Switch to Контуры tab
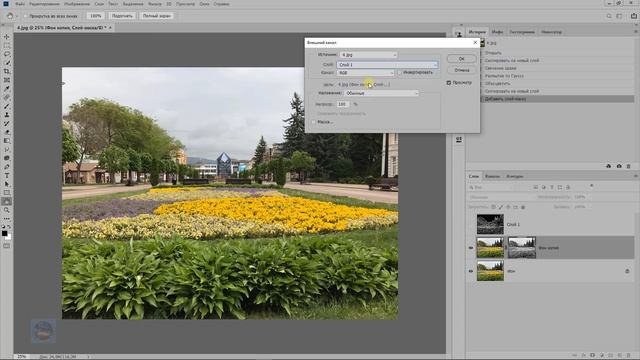The width and height of the screenshot is (640, 360). 515,176
